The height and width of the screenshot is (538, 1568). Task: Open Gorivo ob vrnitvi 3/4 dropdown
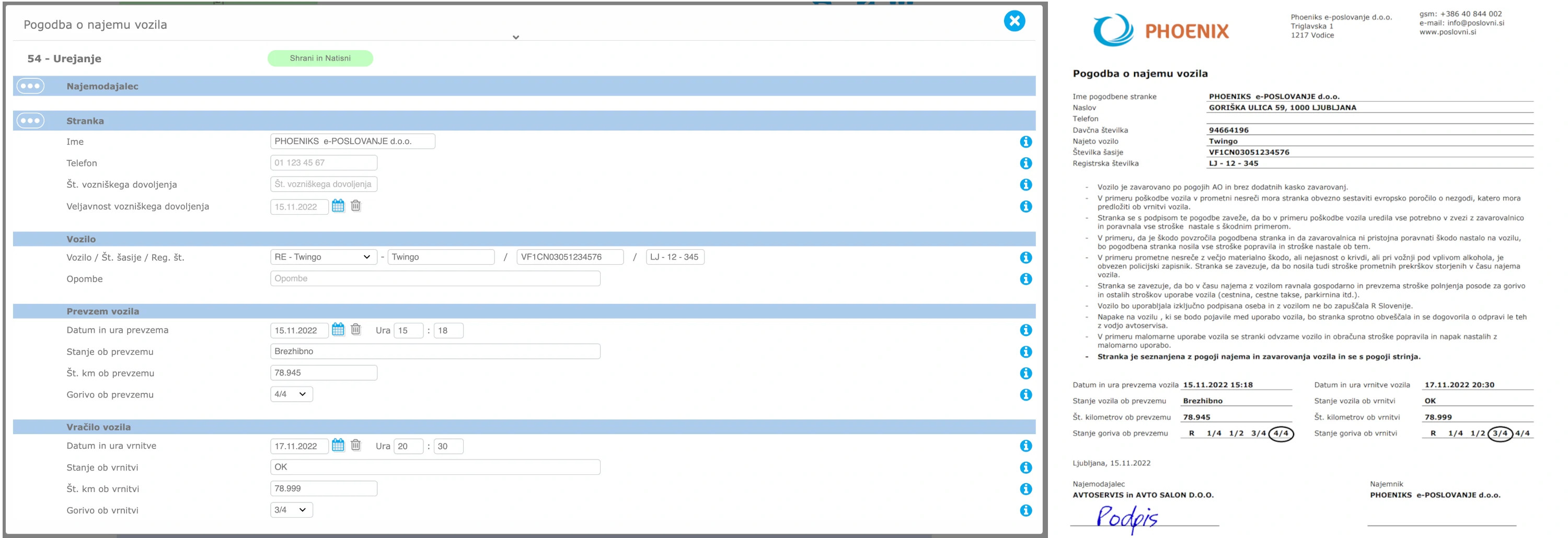[291, 510]
